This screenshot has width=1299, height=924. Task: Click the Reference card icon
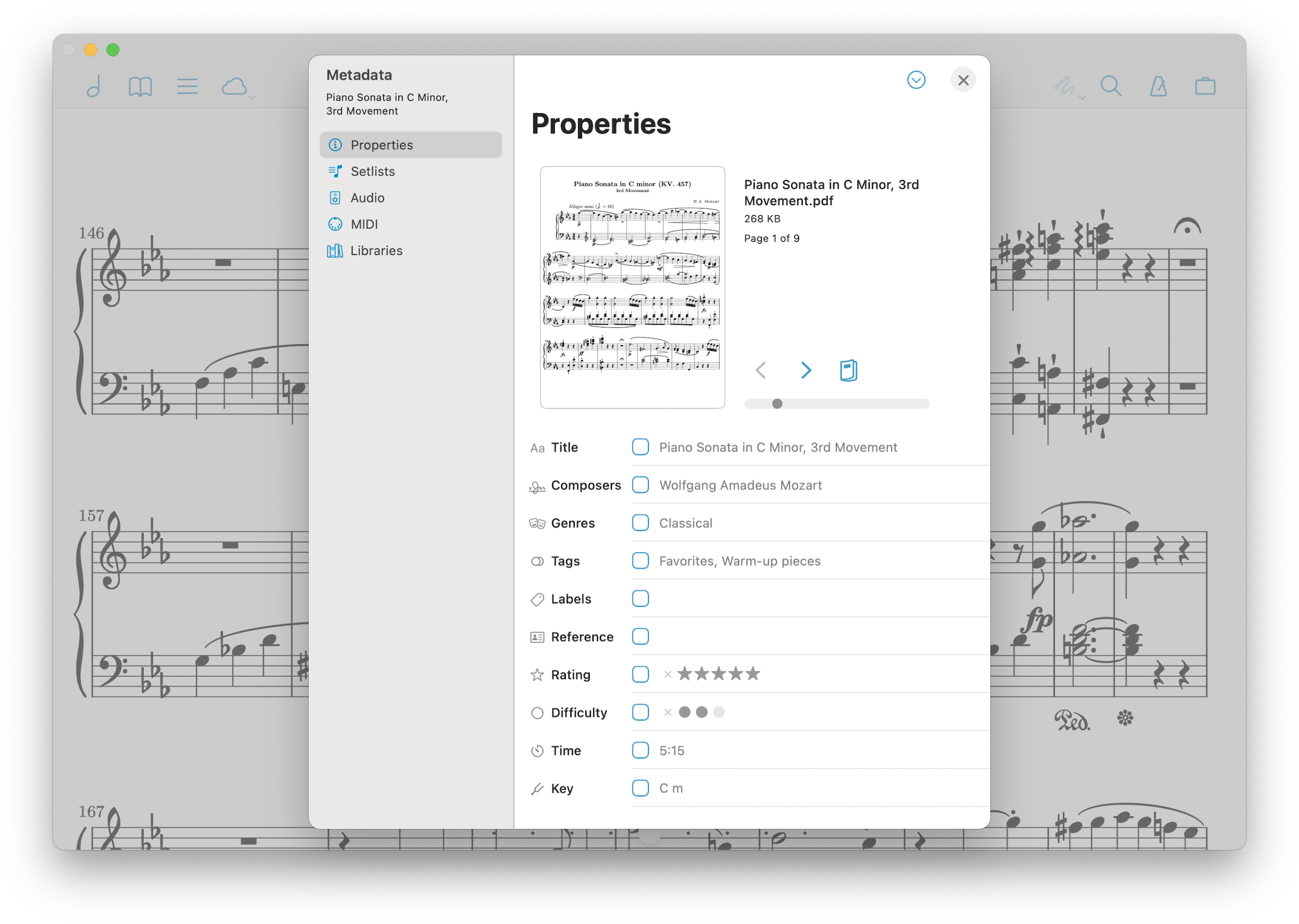[537, 637]
